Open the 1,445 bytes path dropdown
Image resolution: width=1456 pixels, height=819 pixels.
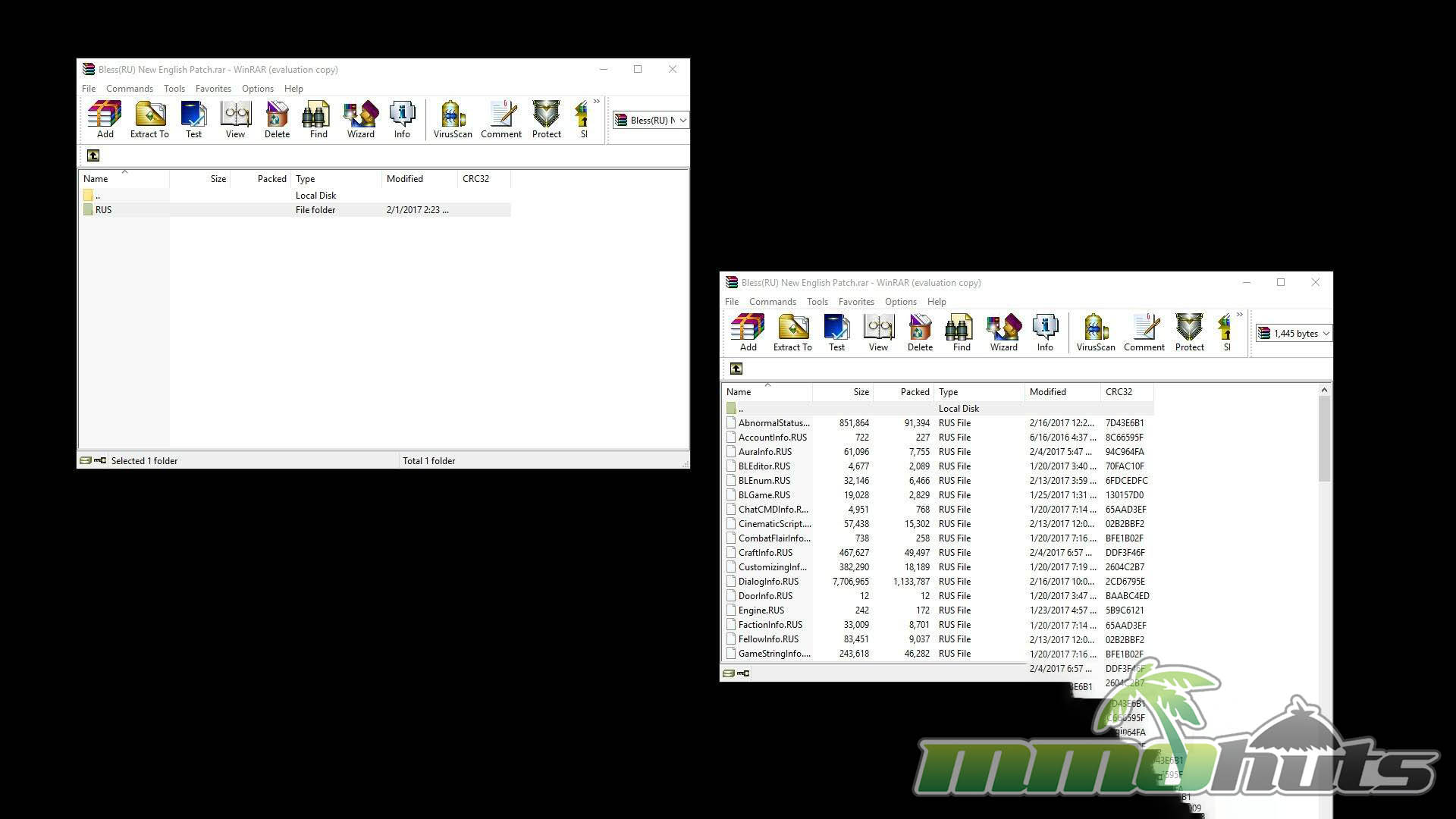1326,334
